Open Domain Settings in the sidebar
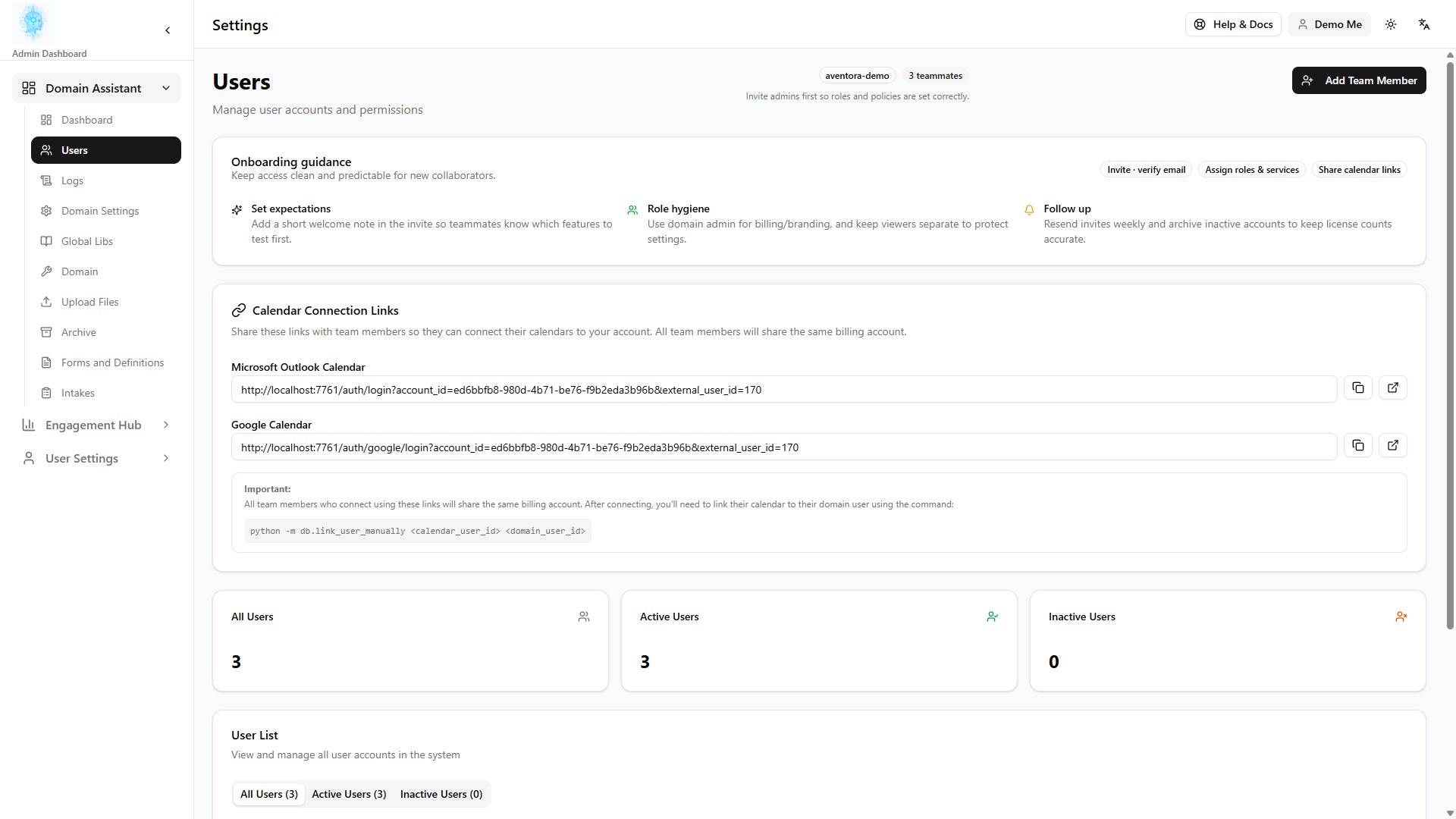Image resolution: width=1456 pixels, height=819 pixels. (x=106, y=211)
